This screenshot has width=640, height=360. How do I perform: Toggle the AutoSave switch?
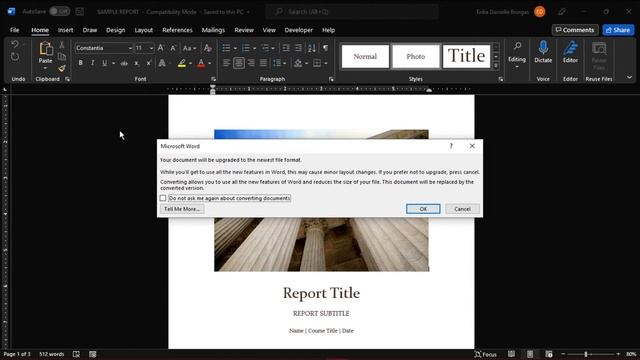60,11
